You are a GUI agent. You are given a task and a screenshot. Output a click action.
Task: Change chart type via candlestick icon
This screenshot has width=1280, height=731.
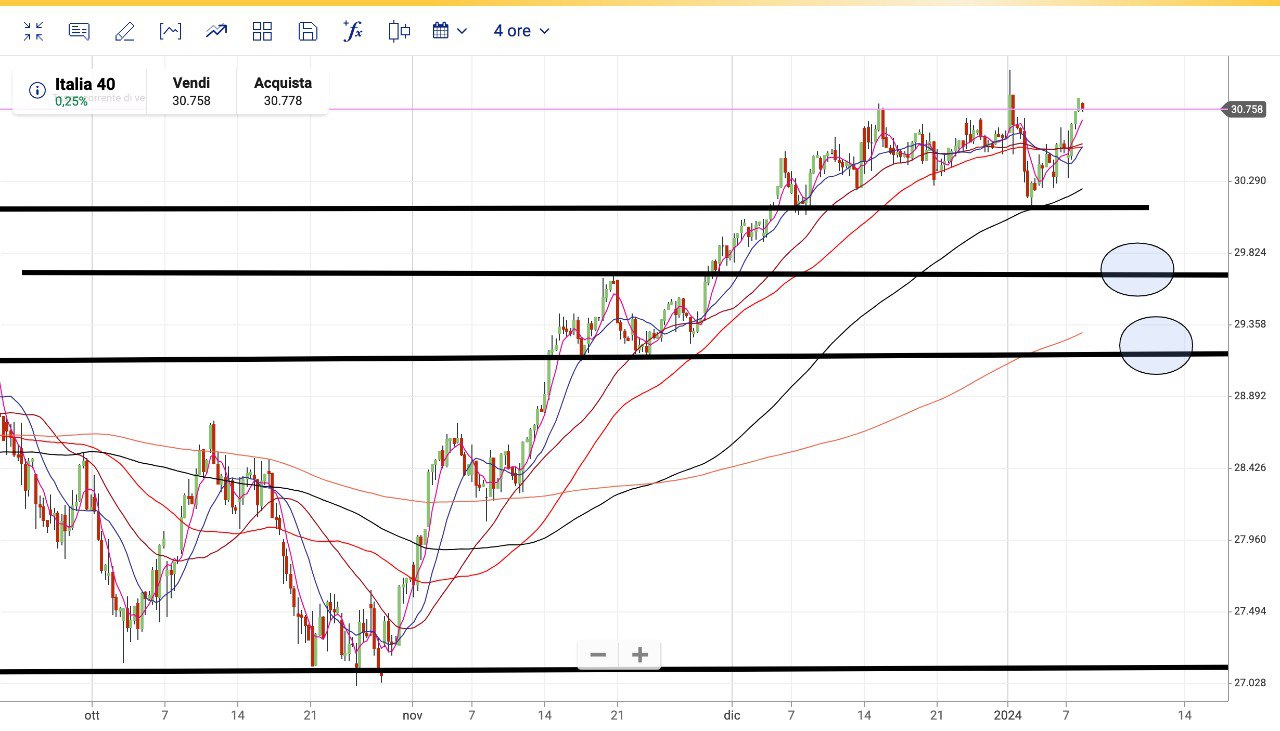(399, 31)
